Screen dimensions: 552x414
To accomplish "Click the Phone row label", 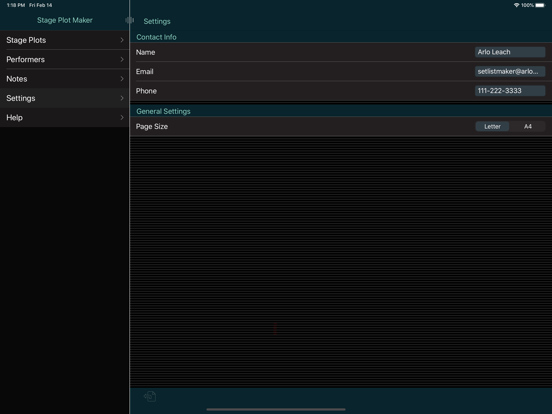I will point(146,91).
